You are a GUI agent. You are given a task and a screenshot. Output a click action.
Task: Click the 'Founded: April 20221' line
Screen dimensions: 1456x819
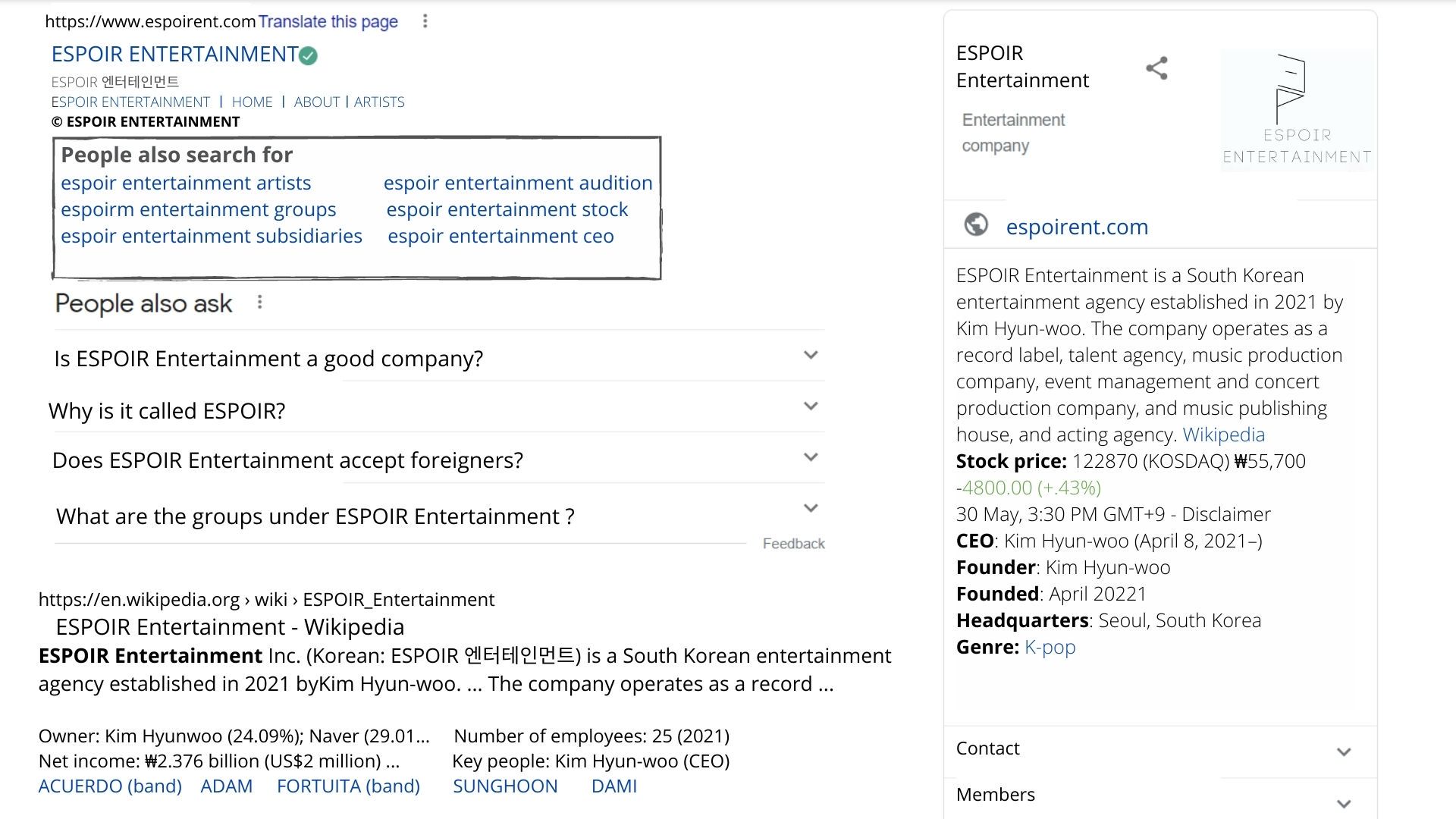[1051, 594]
